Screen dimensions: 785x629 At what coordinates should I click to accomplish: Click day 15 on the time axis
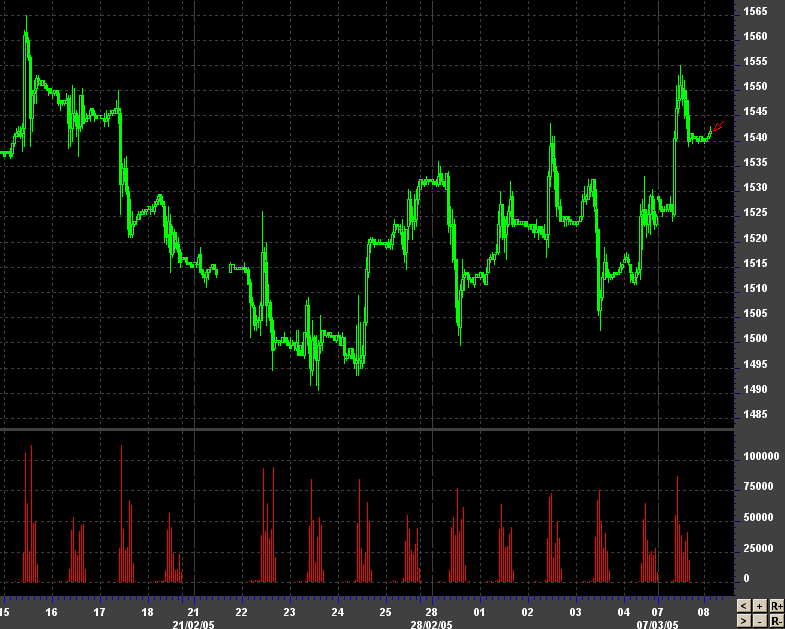tap(5, 612)
